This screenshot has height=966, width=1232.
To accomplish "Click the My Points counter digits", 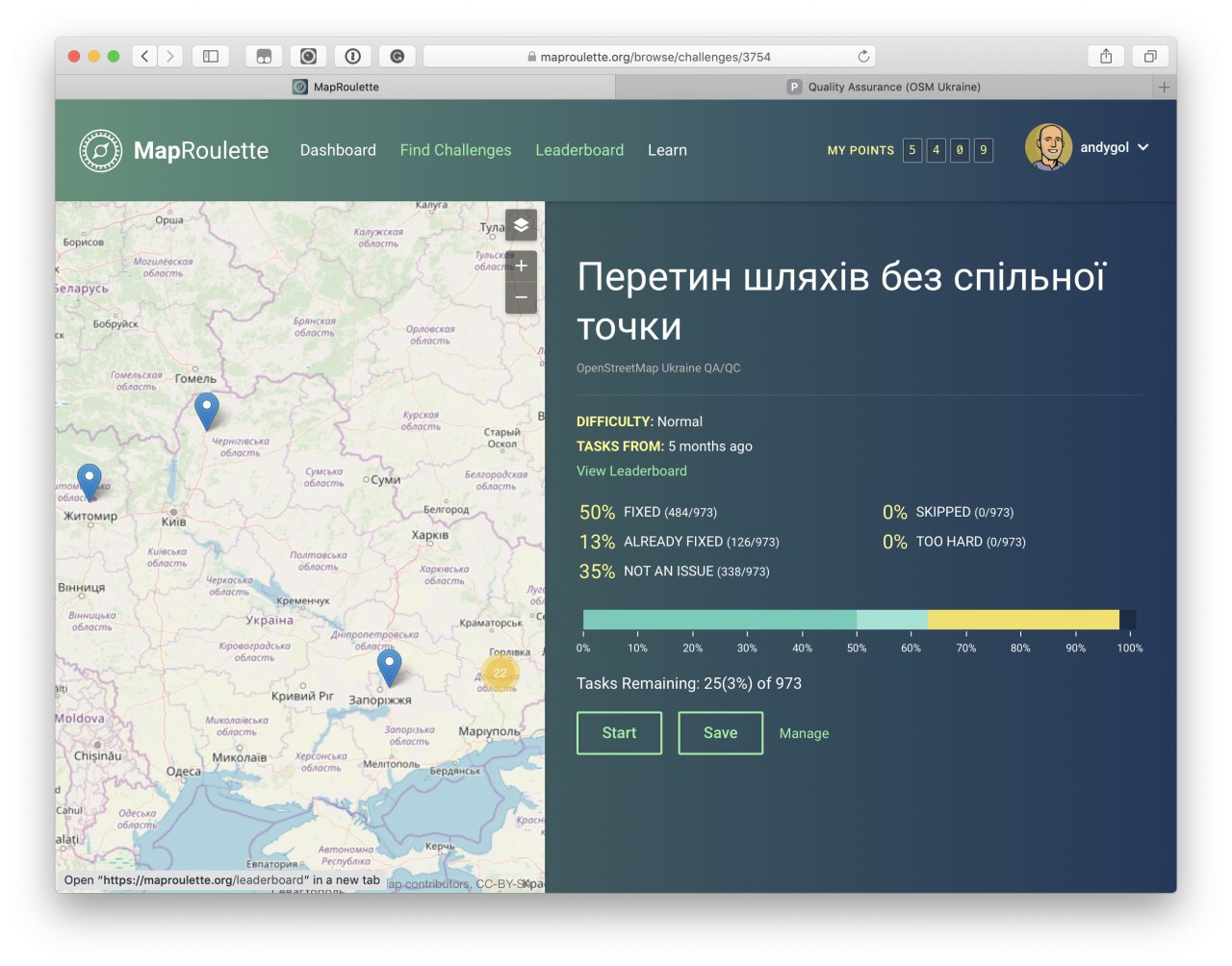I will click(x=948, y=150).
